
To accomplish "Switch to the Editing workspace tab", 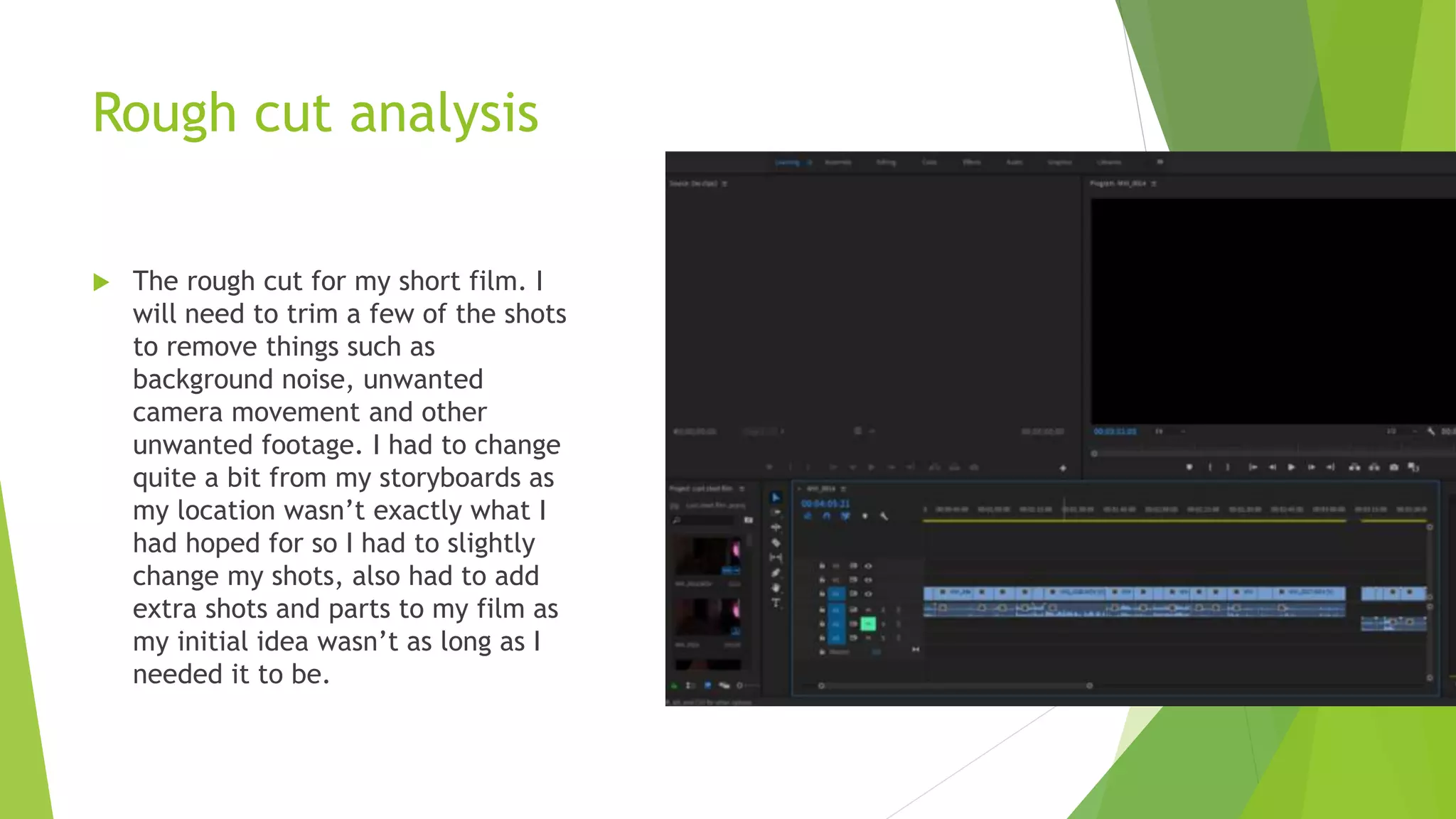I will 886,162.
